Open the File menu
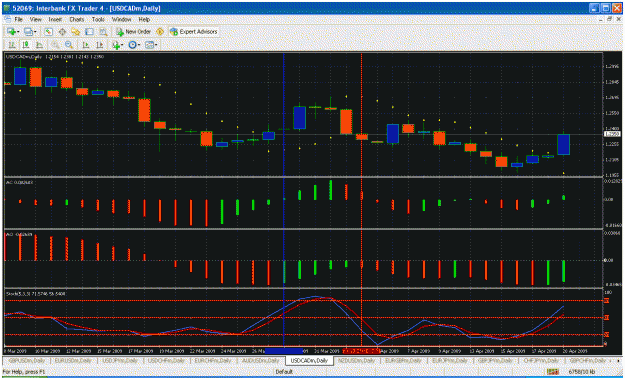Image resolution: width=625 pixels, height=378 pixels. pyautogui.click(x=18, y=19)
